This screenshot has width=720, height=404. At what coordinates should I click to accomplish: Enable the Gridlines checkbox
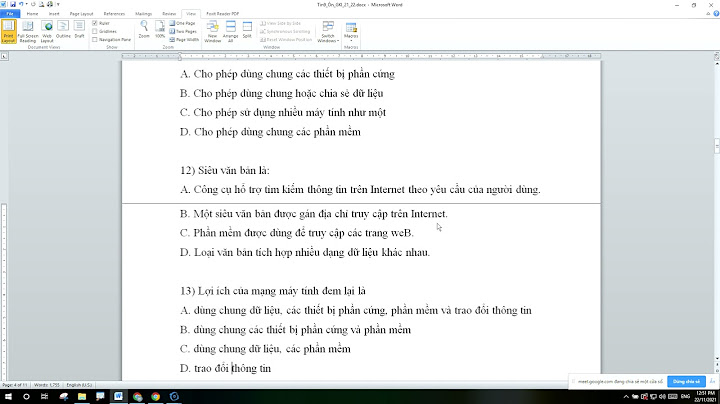[x=95, y=31]
